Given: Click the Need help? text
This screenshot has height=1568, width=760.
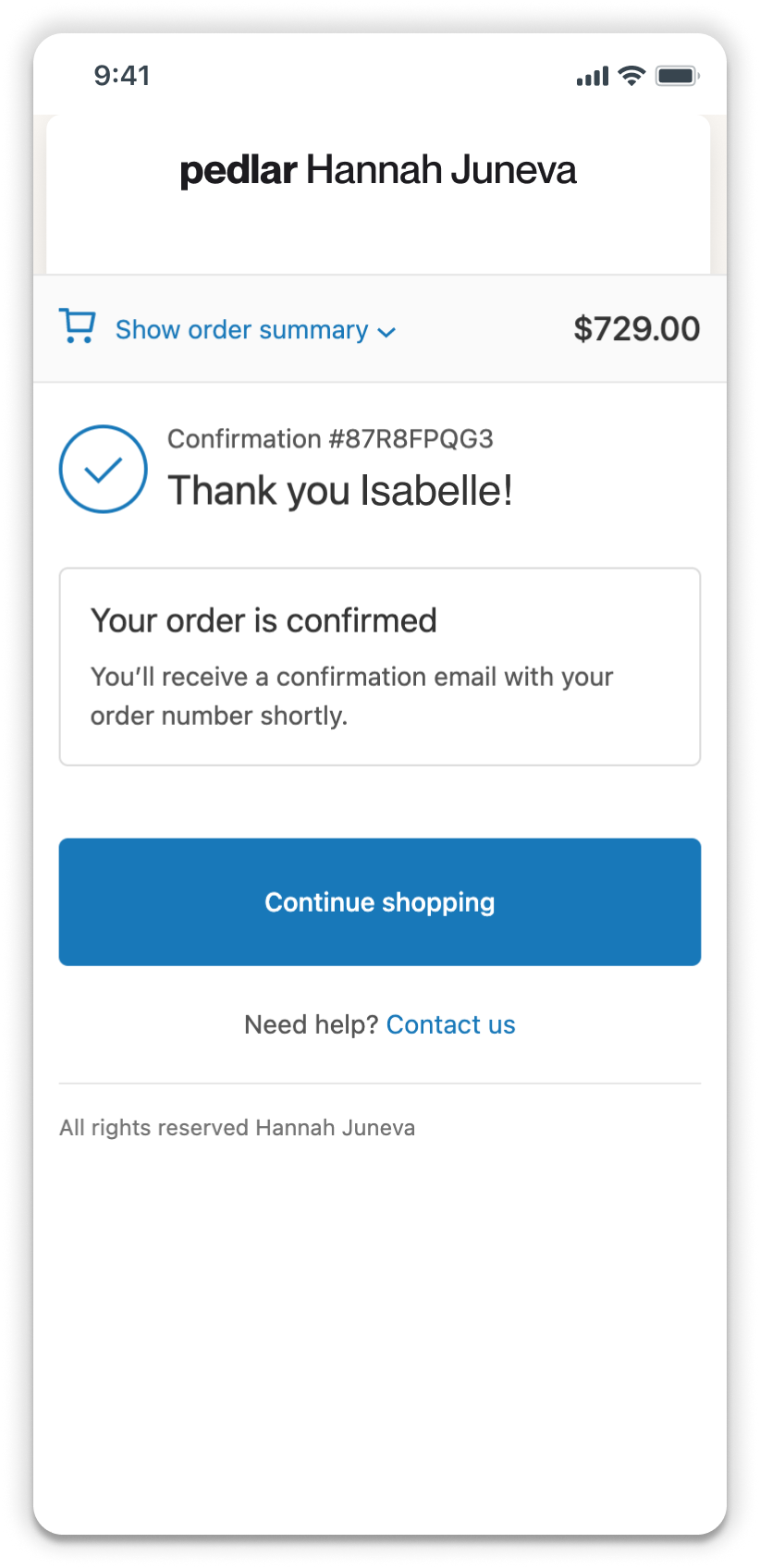Looking at the screenshot, I should 312,1024.
